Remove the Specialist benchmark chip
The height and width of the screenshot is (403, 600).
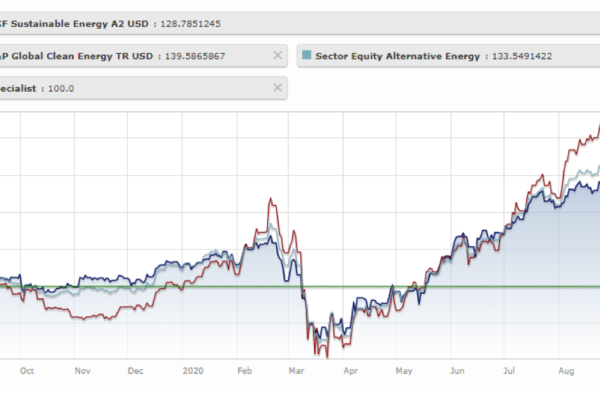(x=277, y=88)
